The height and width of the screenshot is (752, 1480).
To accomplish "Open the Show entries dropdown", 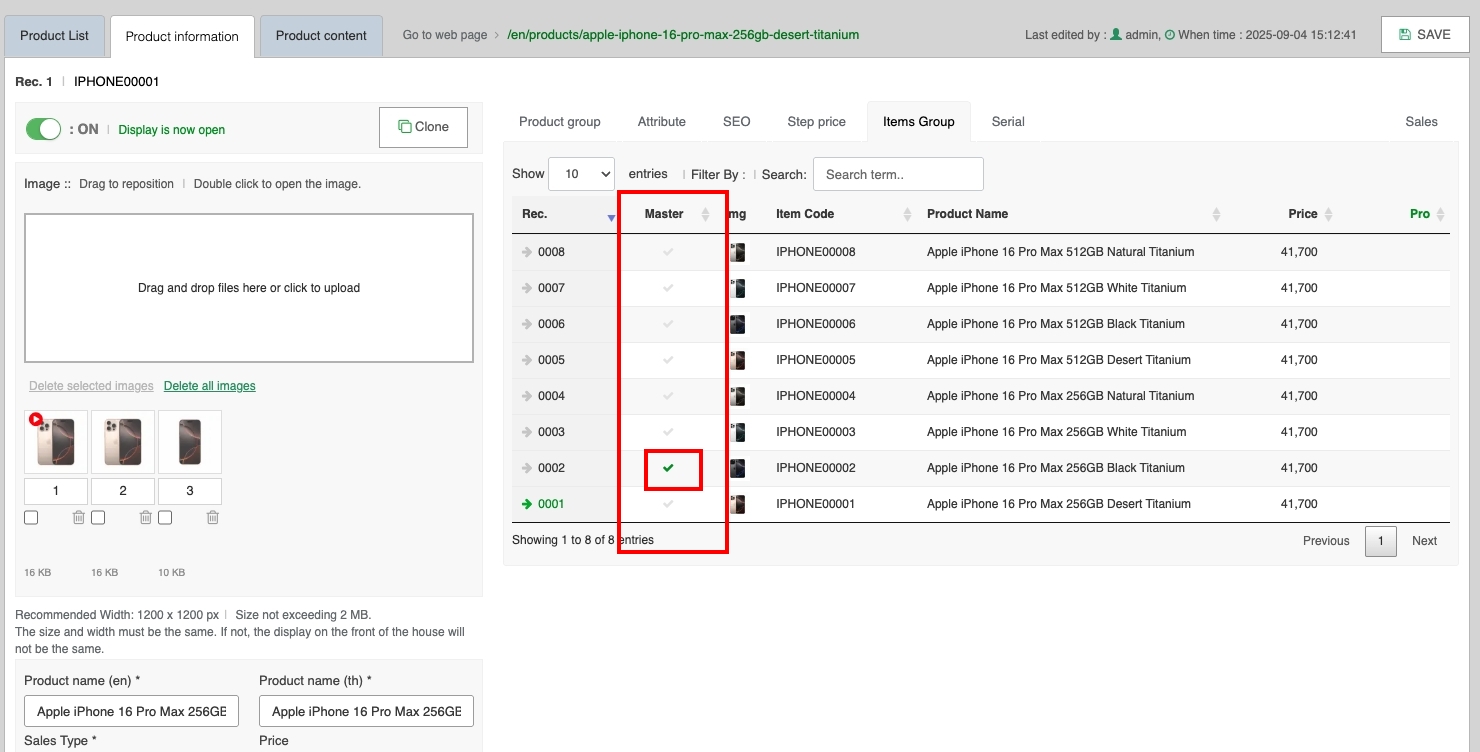I will [581, 174].
